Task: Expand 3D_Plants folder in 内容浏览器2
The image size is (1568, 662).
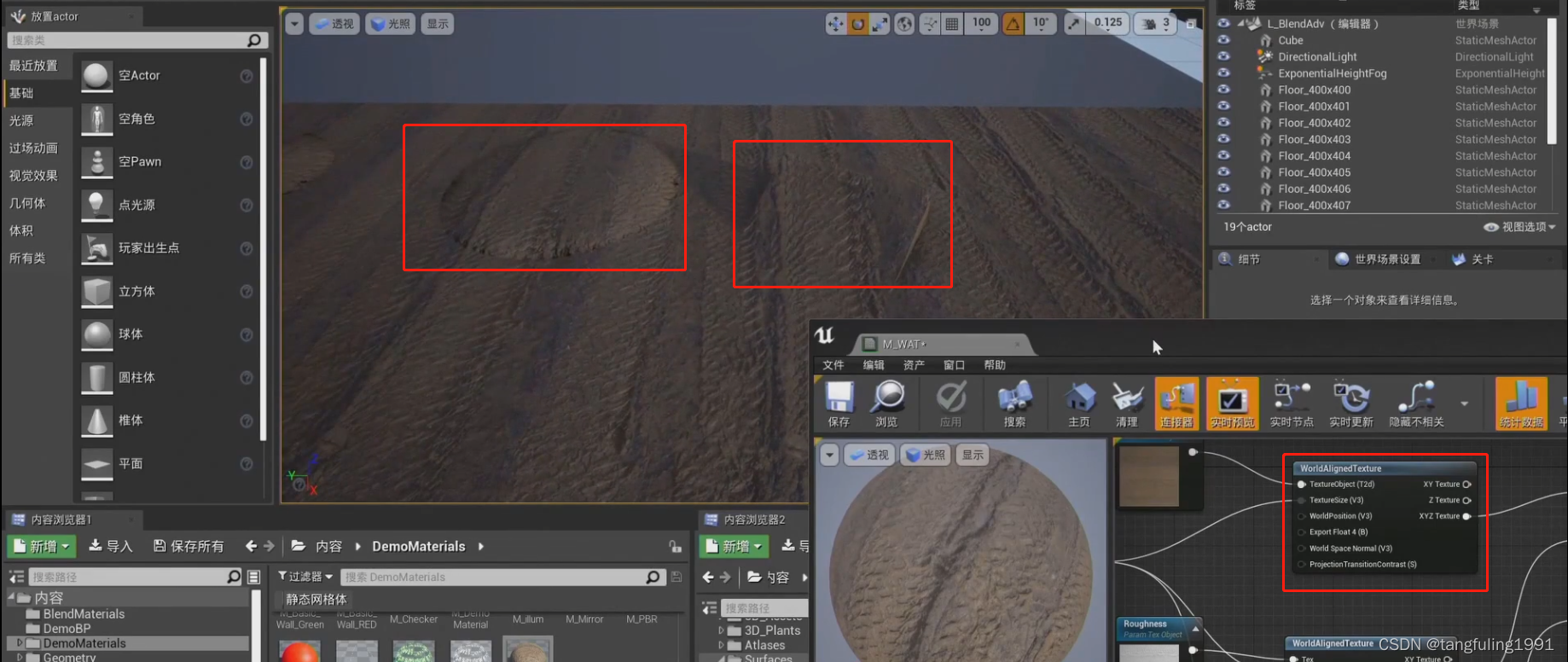Action: click(x=721, y=630)
